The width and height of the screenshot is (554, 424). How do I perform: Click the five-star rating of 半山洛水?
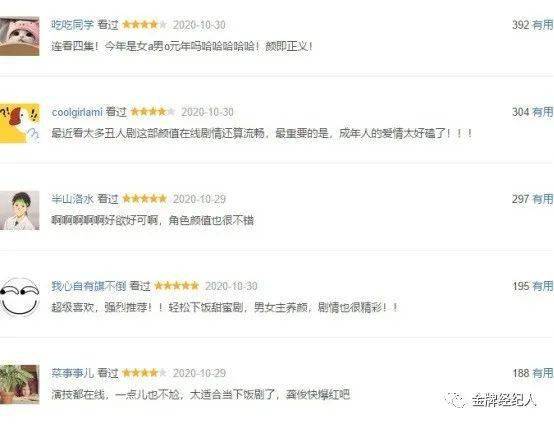pos(145,199)
